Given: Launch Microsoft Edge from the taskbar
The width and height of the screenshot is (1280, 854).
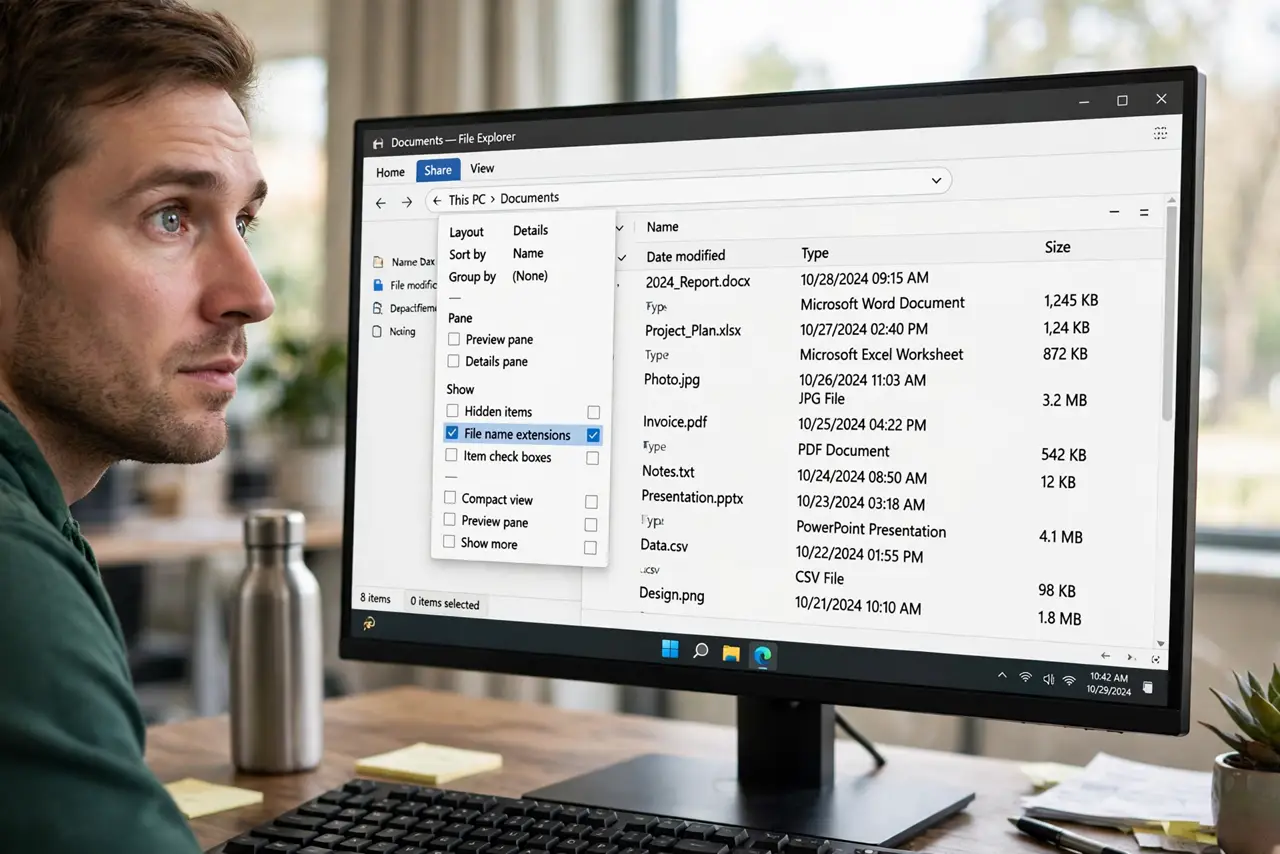Looking at the screenshot, I should (x=763, y=655).
